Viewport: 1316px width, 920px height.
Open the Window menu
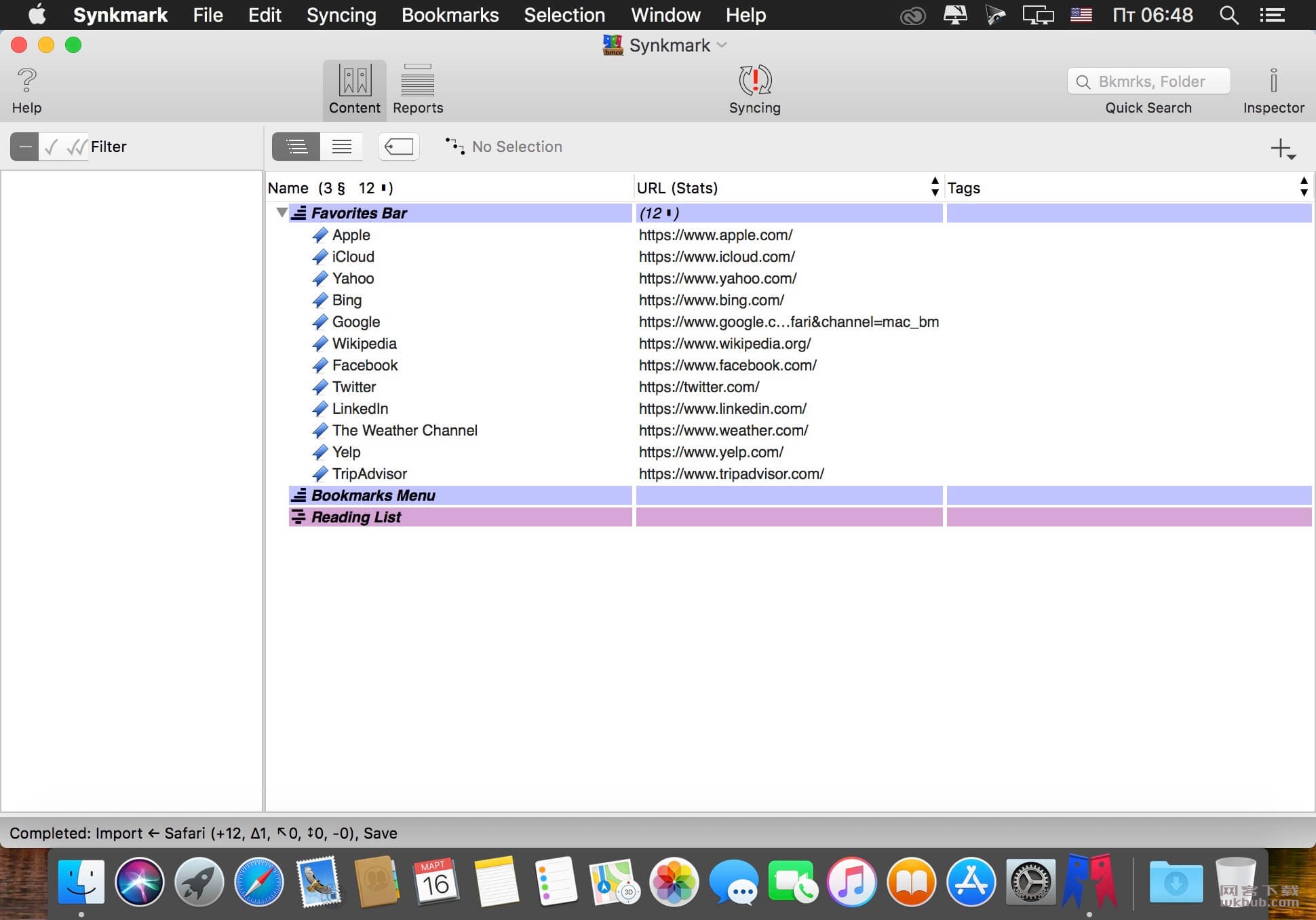(x=665, y=15)
